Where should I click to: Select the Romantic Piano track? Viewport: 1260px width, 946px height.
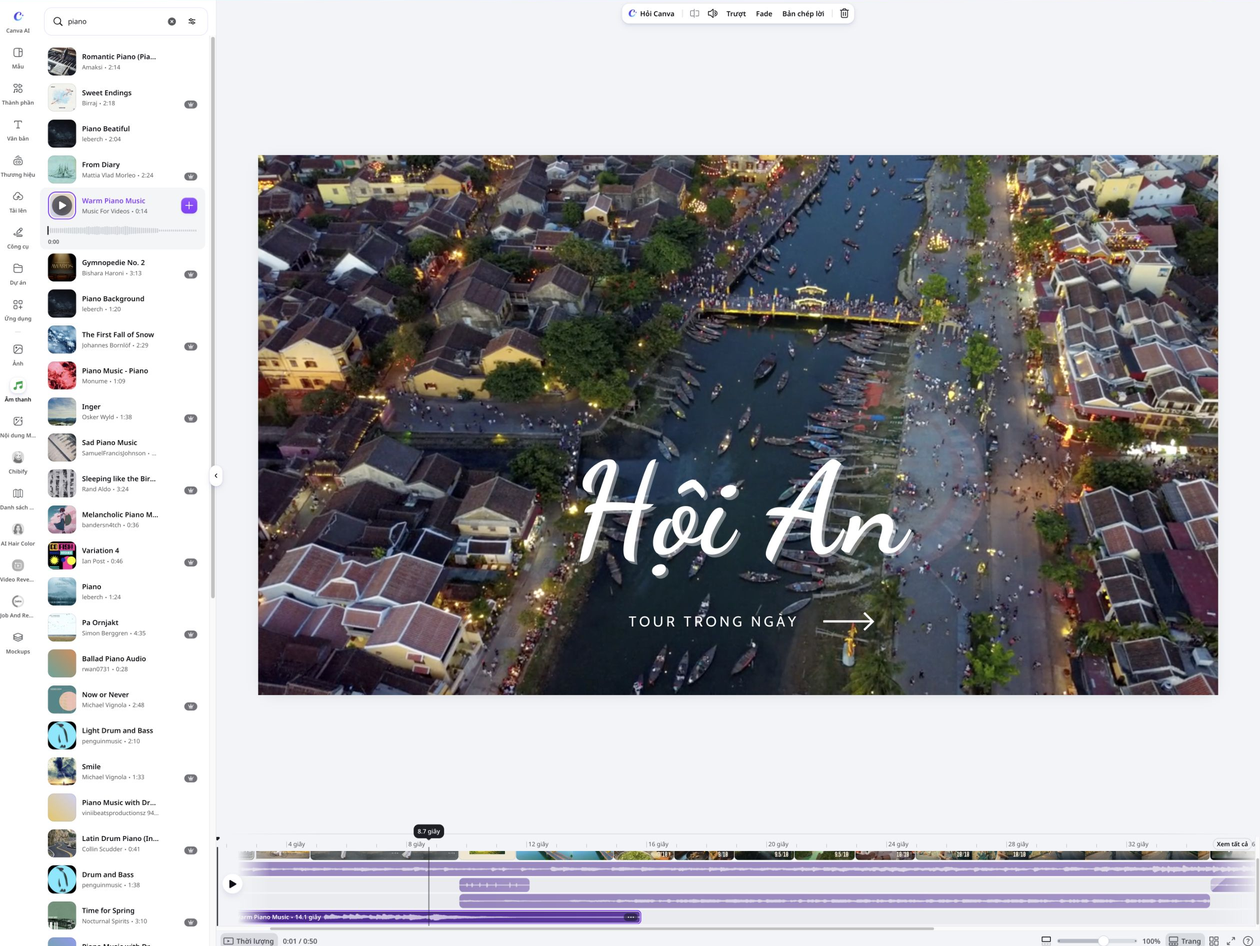[x=122, y=61]
